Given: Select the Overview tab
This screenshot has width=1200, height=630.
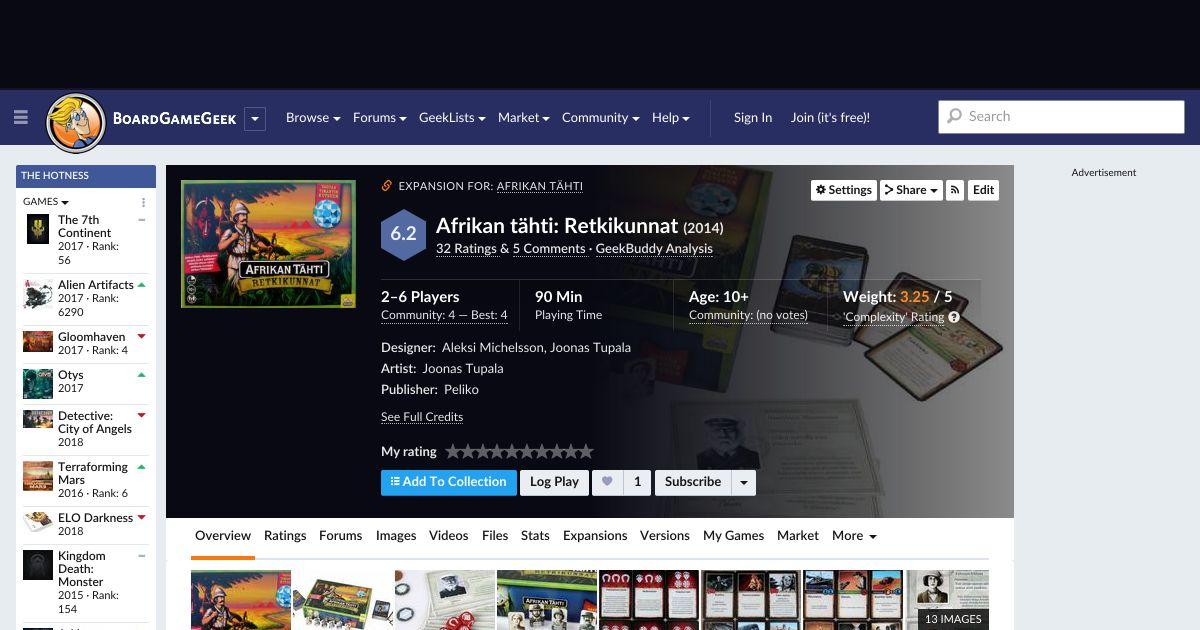Looking at the screenshot, I should click(x=223, y=536).
